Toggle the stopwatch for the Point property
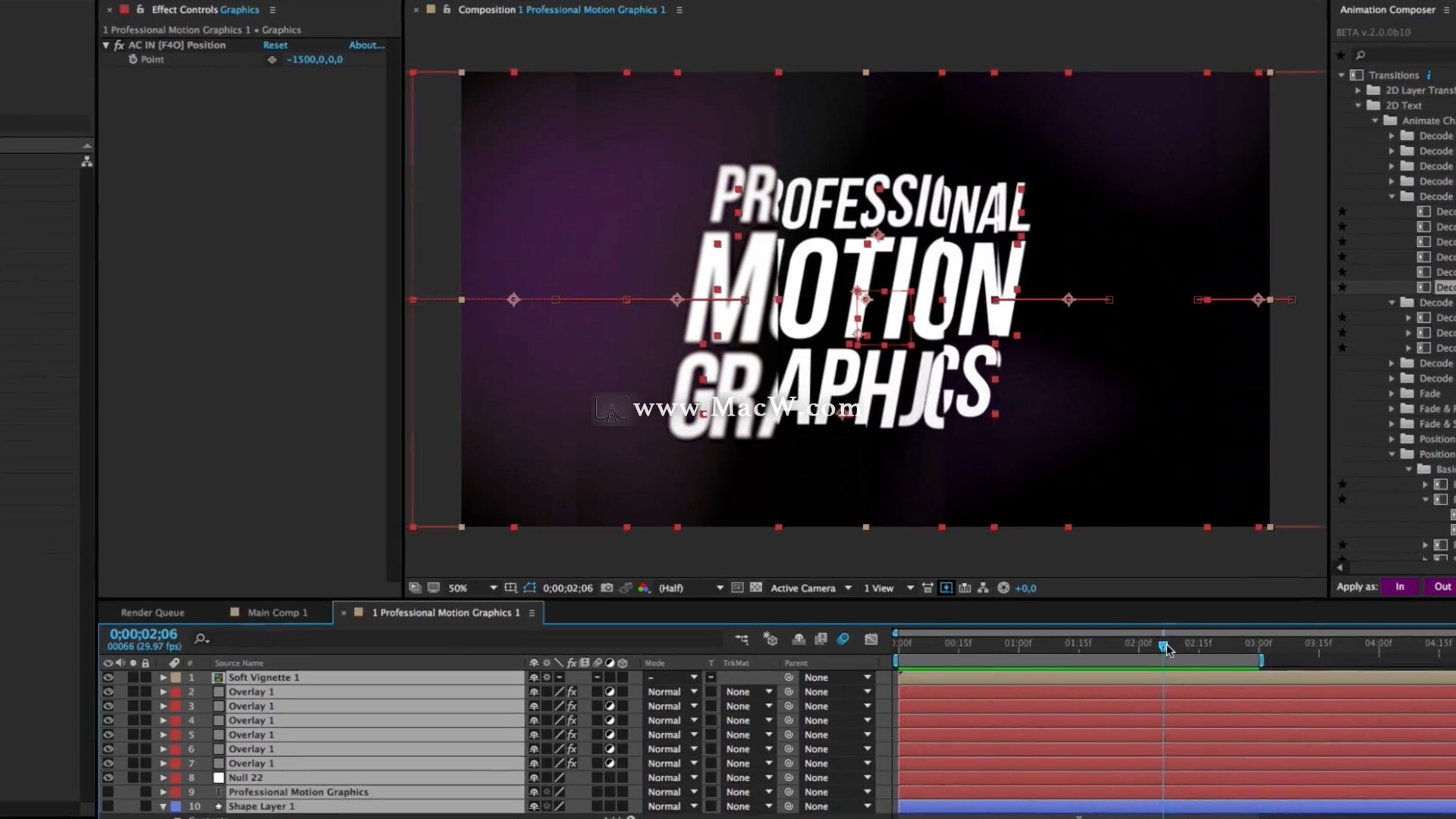This screenshot has width=1456, height=819. click(133, 59)
